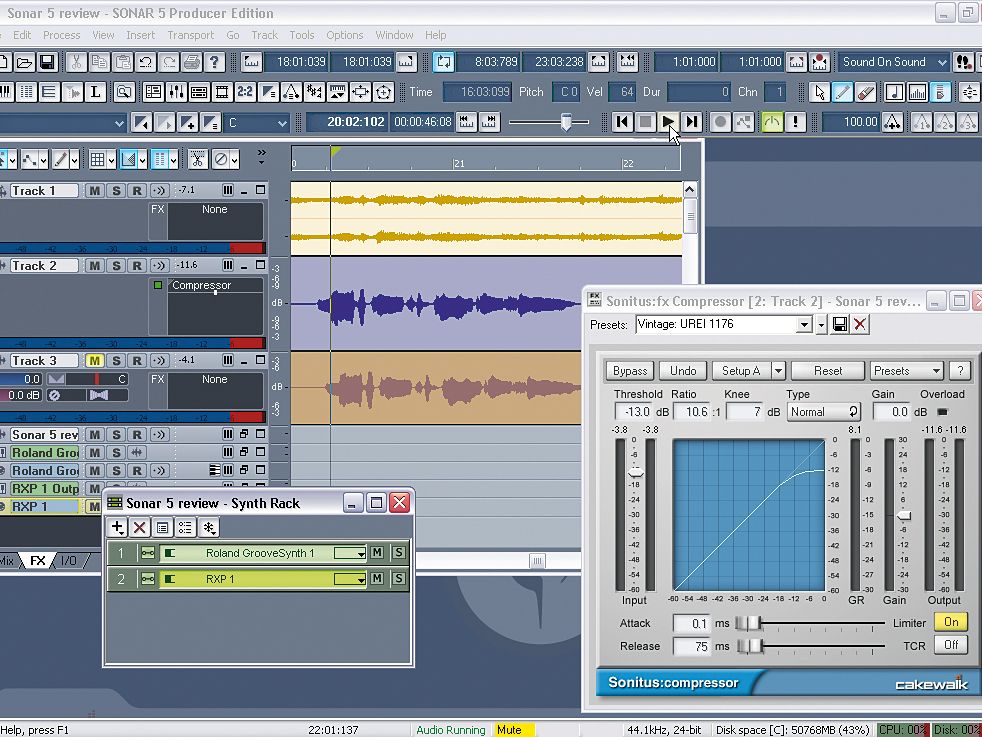The image size is (982, 737).
Task: Click Delete preset red X in compressor
Action: [860, 324]
